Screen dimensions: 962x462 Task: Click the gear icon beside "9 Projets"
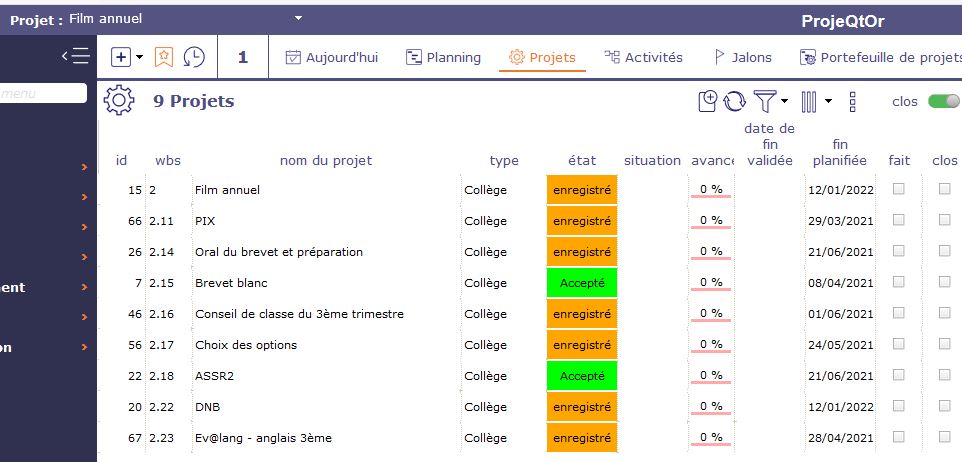point(119,101)
